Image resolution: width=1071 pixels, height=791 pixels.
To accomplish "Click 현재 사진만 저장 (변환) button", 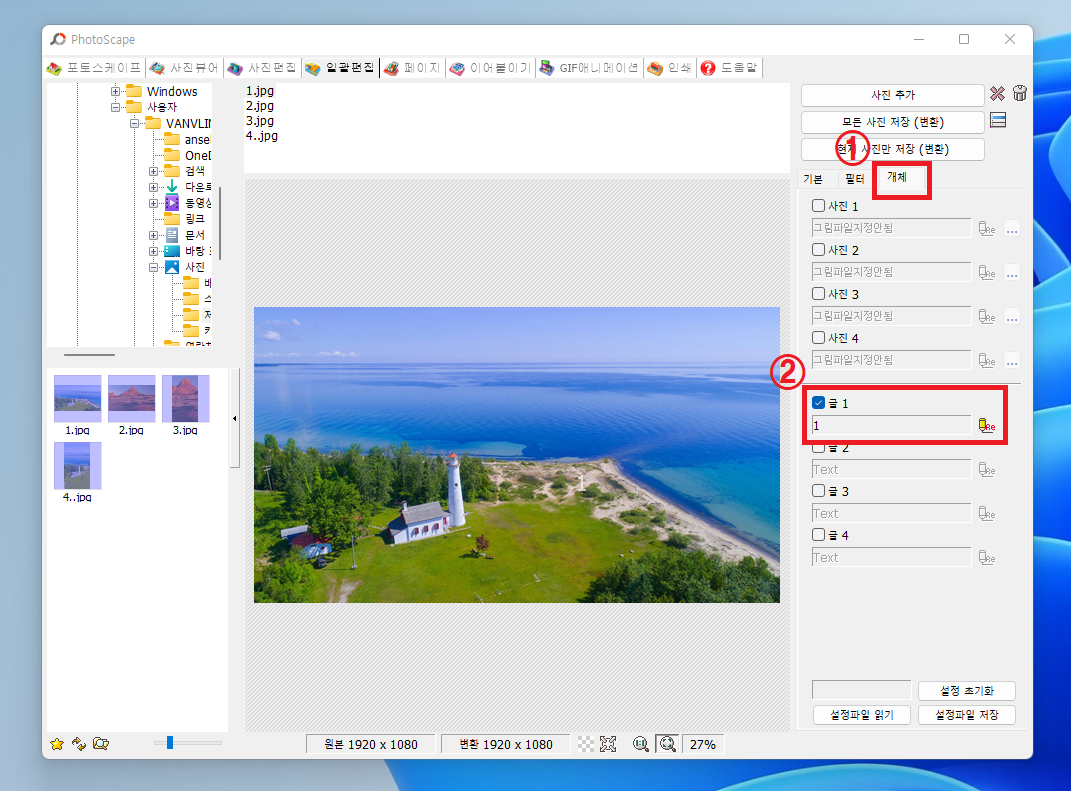I will point(892,149).
